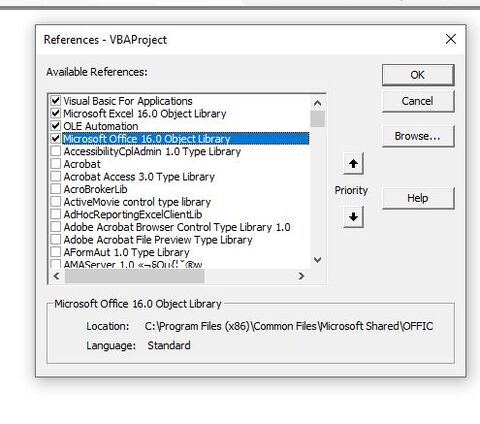Screen dimensions: 480x424
Task: Select Visual Basic For Applications row text
Action: tap(128, 101)
